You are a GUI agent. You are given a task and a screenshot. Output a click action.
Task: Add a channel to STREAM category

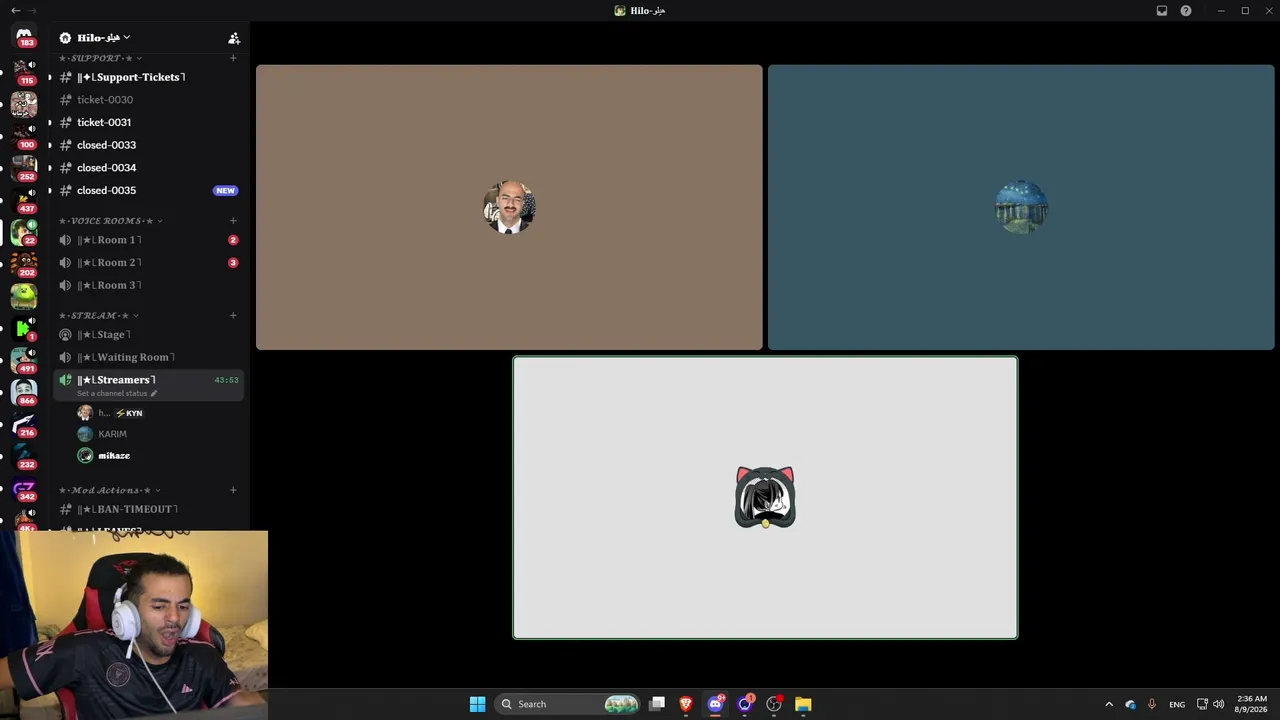pos(233,316)
